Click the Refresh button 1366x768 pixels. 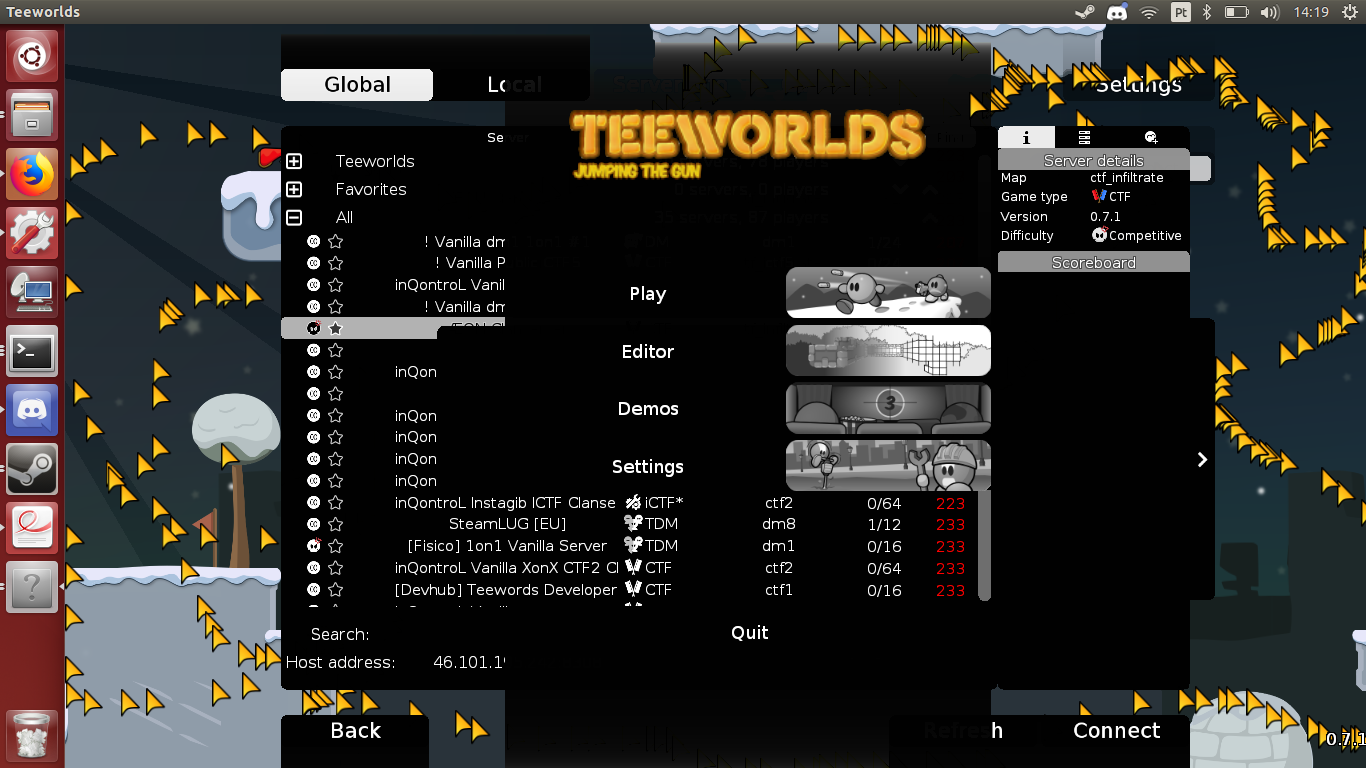point(962,731)
